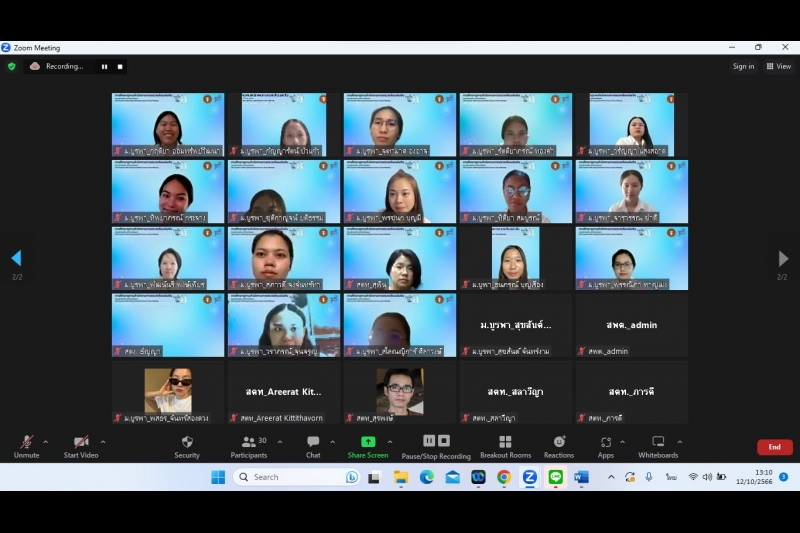The image size is (800, 533).
Task: Expand the arrow next to Share Screen
Action: tap(389, 441)
